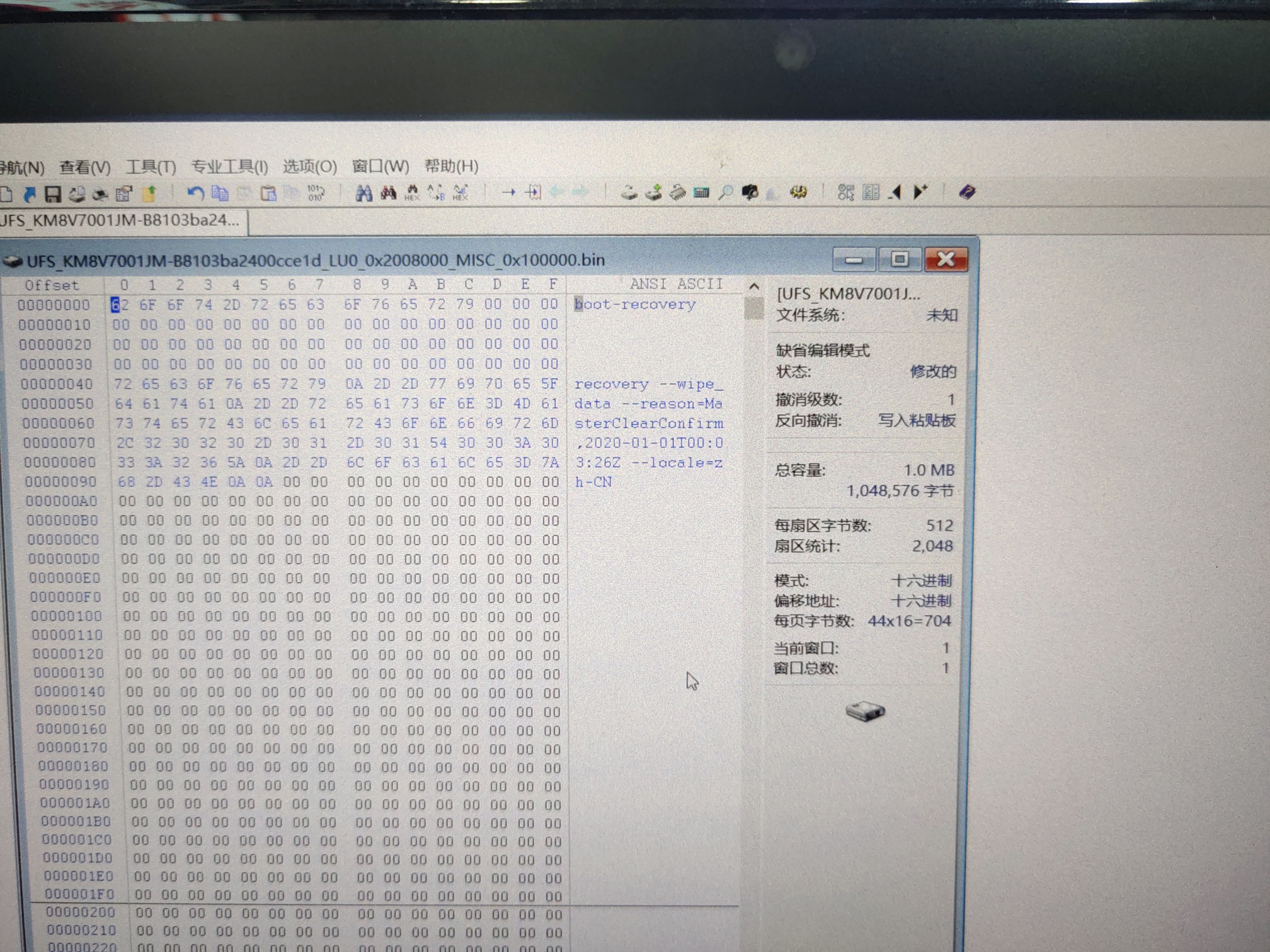The width and height of the screenshot is (1270, 952).
Task: Select the UFS_KM8V7001JM file tab
Action: click(120, 220)
